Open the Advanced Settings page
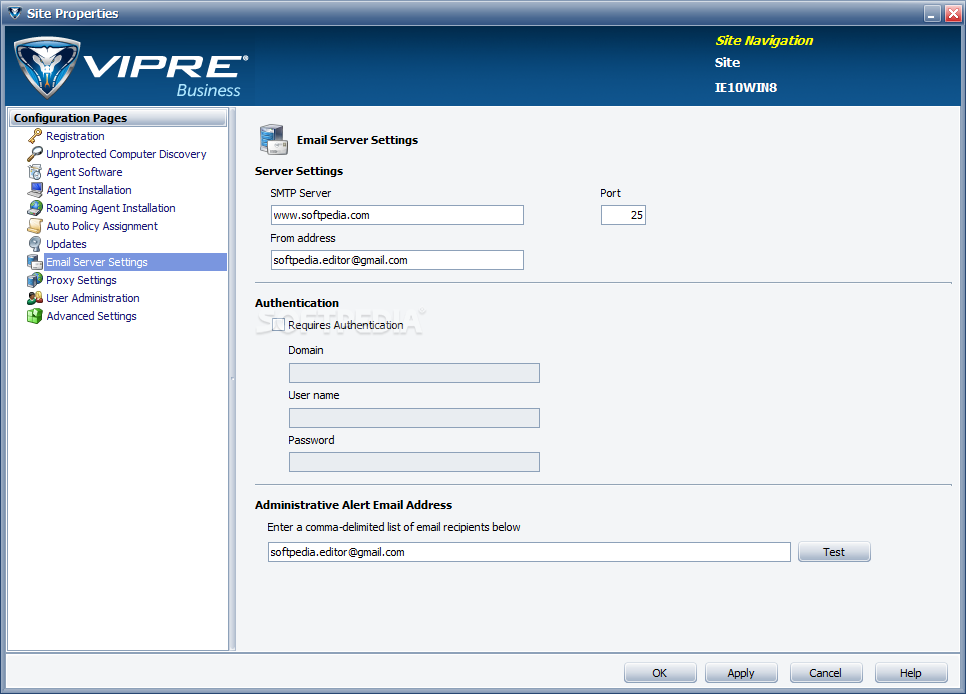 coord(91,316)
